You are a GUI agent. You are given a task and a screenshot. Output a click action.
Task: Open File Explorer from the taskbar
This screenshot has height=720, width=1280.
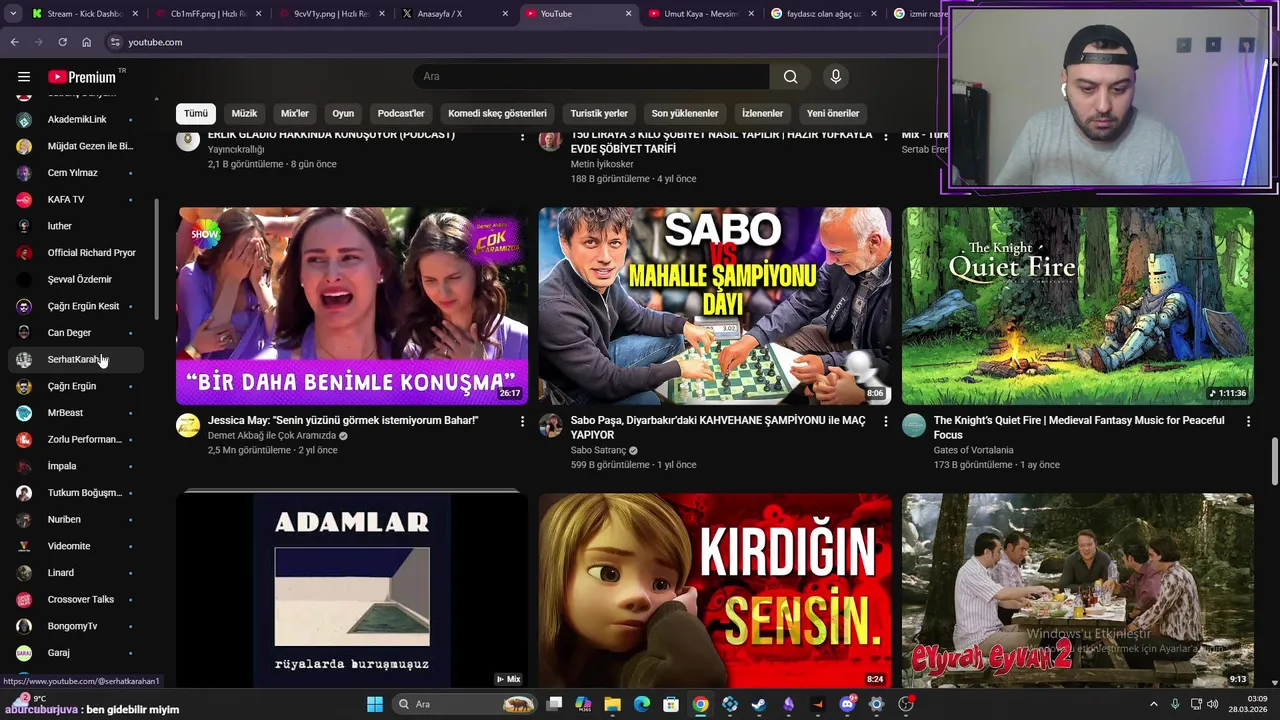pos(613,704)
